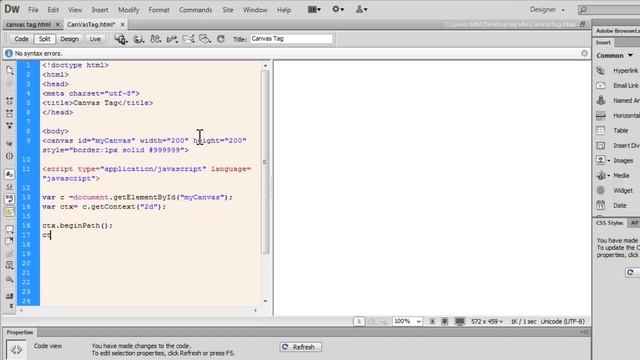The image size is (640, 360).
Task: Open the Multiscreen preview icon
Action: click(x=121, y=39)
